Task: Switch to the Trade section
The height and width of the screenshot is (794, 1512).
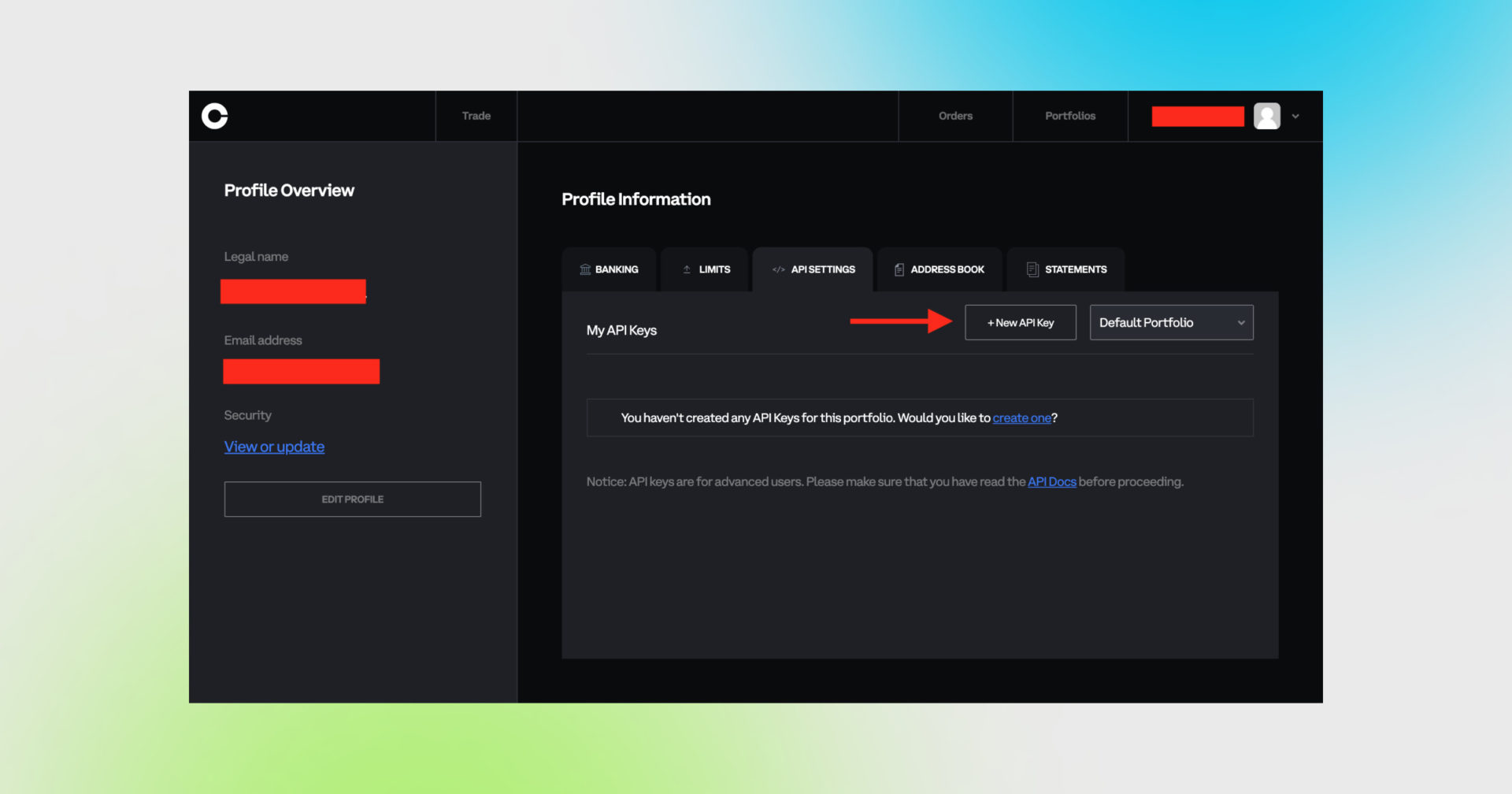Action: point(476,115)
